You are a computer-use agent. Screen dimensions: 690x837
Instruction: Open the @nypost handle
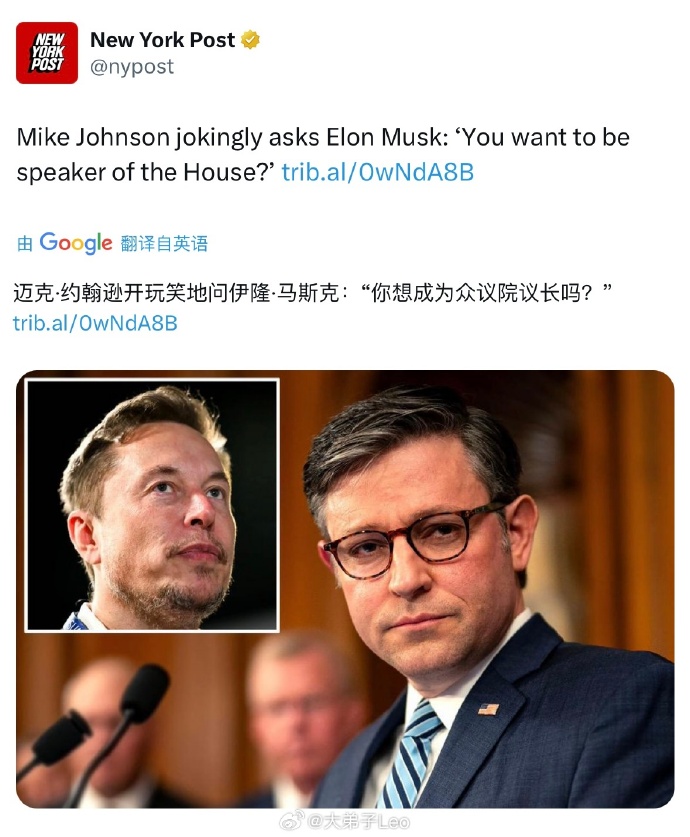(x=132, y=67)
